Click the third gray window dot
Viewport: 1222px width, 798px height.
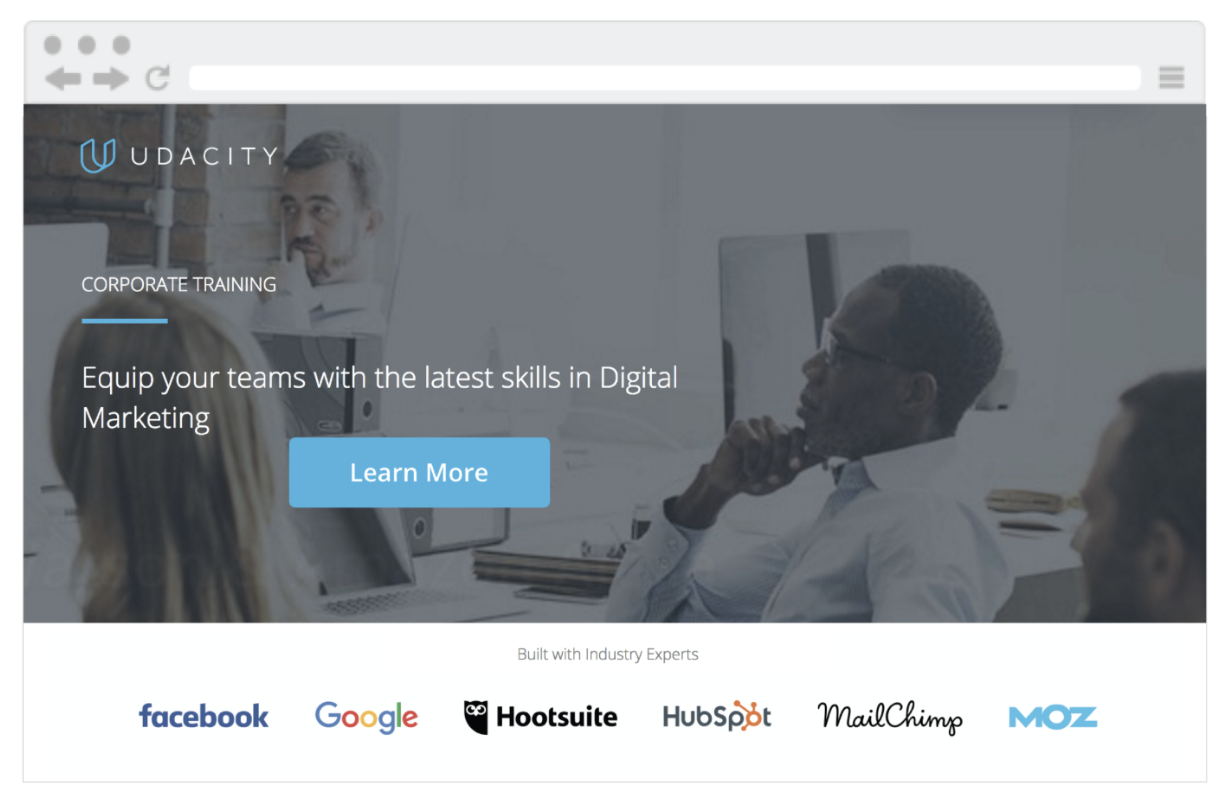121,45
